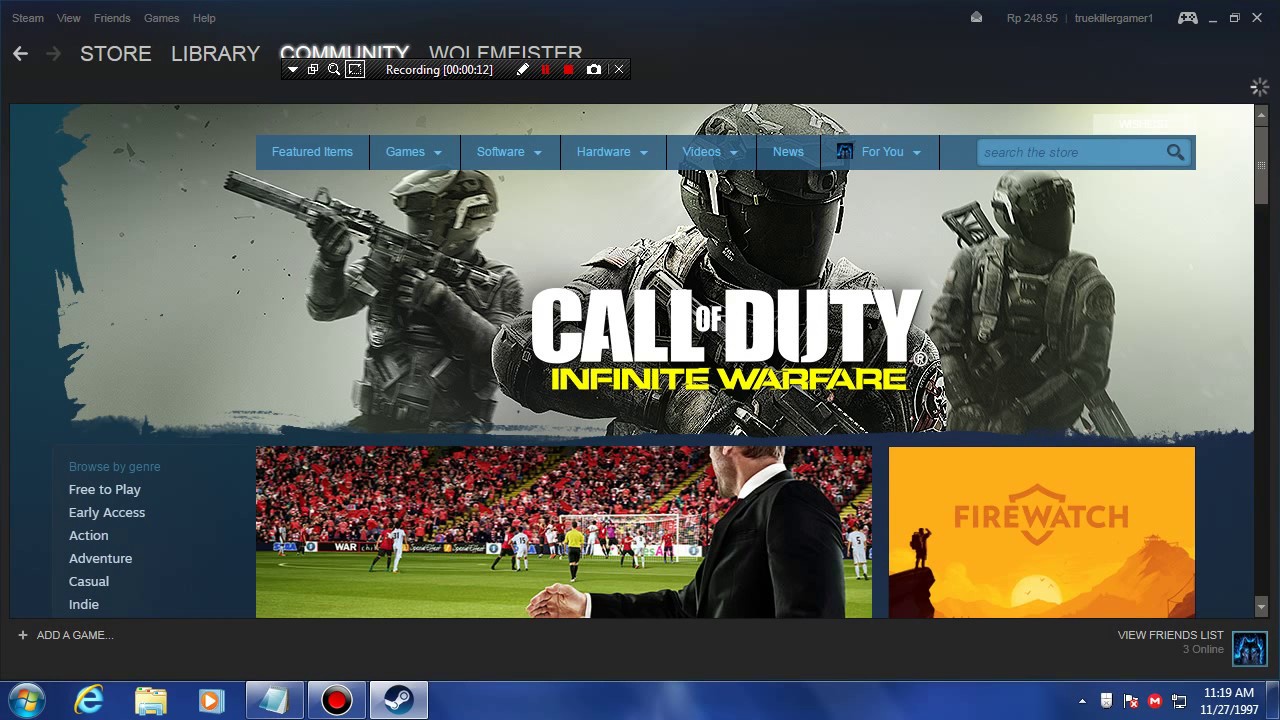
Task: Click the For You avatar icon
Action: point(845,151)
